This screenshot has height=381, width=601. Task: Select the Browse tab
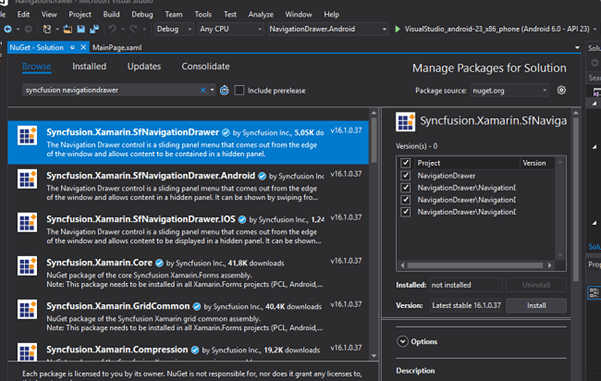[36, 66]
